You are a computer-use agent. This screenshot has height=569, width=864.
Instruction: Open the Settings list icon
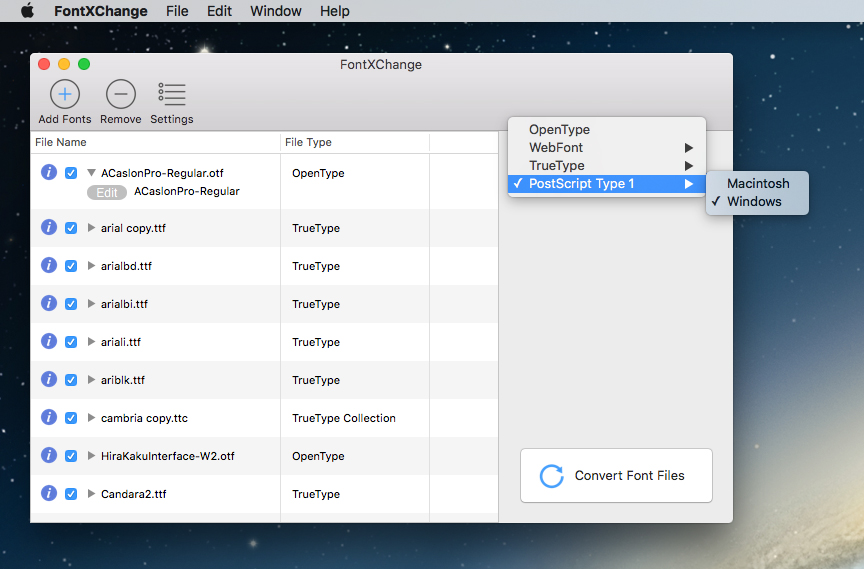click(171, 94)
